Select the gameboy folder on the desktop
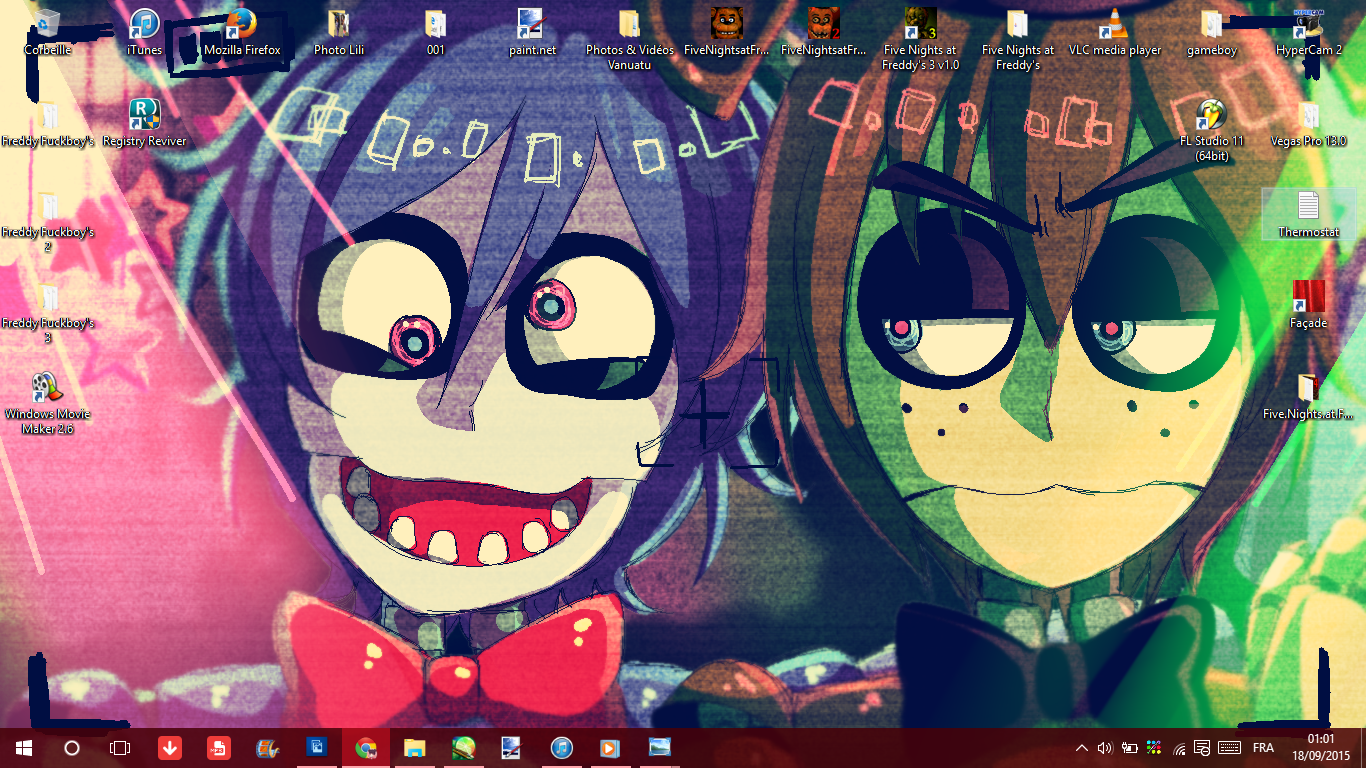Viewport: 1366px width, 768px height. click(1212, 32)
